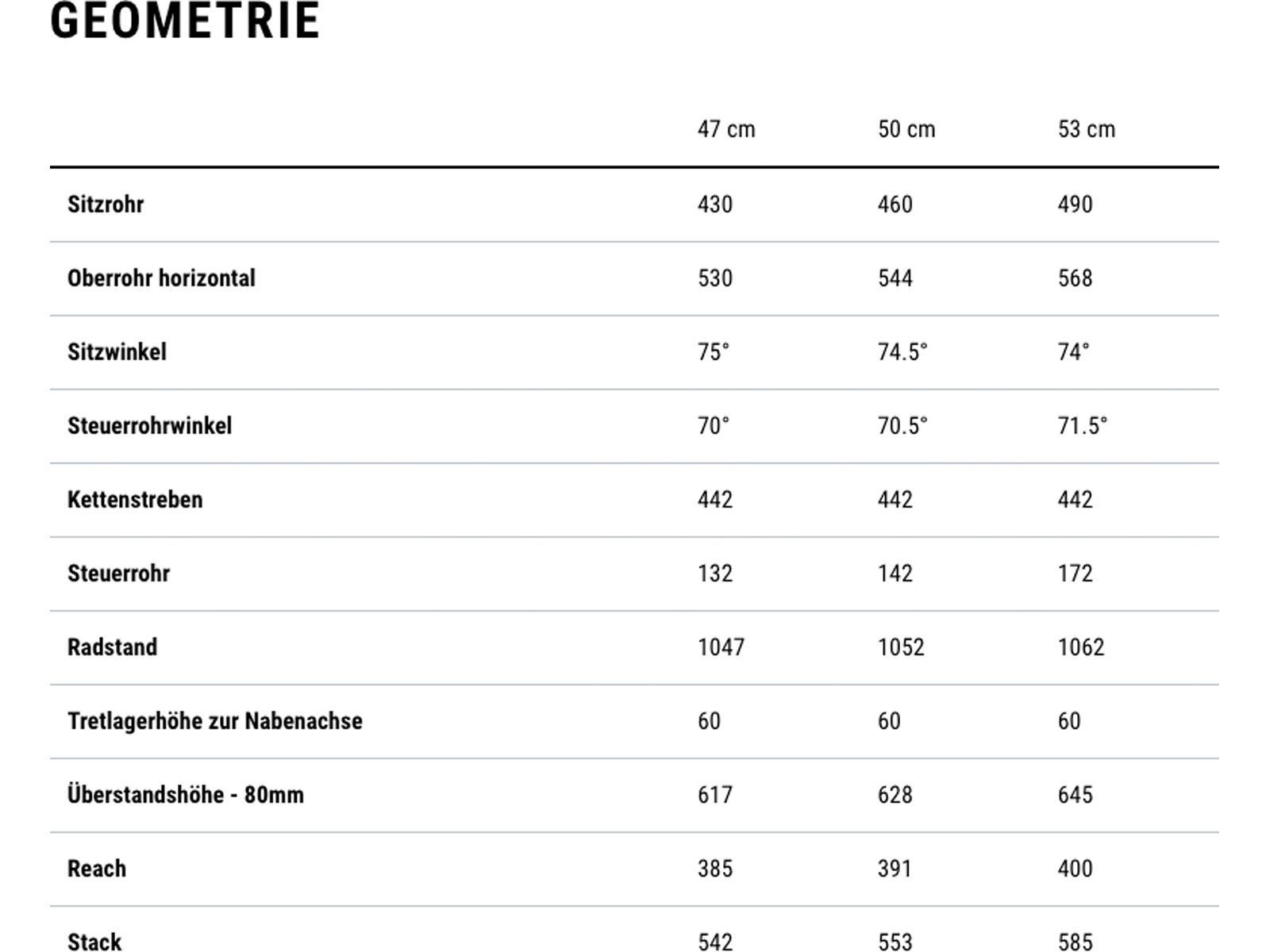Click the Sitzwinkel row label
1270x952 pixels.
coord(117,352)
